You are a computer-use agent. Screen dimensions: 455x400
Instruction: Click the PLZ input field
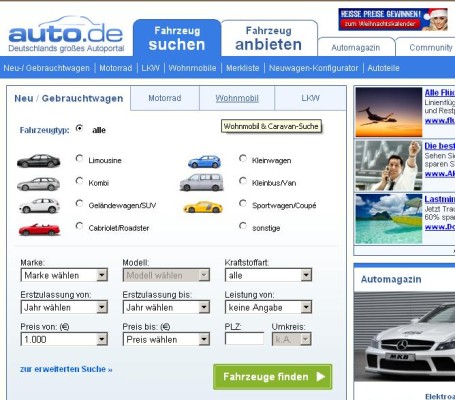(x=244, y=339)
